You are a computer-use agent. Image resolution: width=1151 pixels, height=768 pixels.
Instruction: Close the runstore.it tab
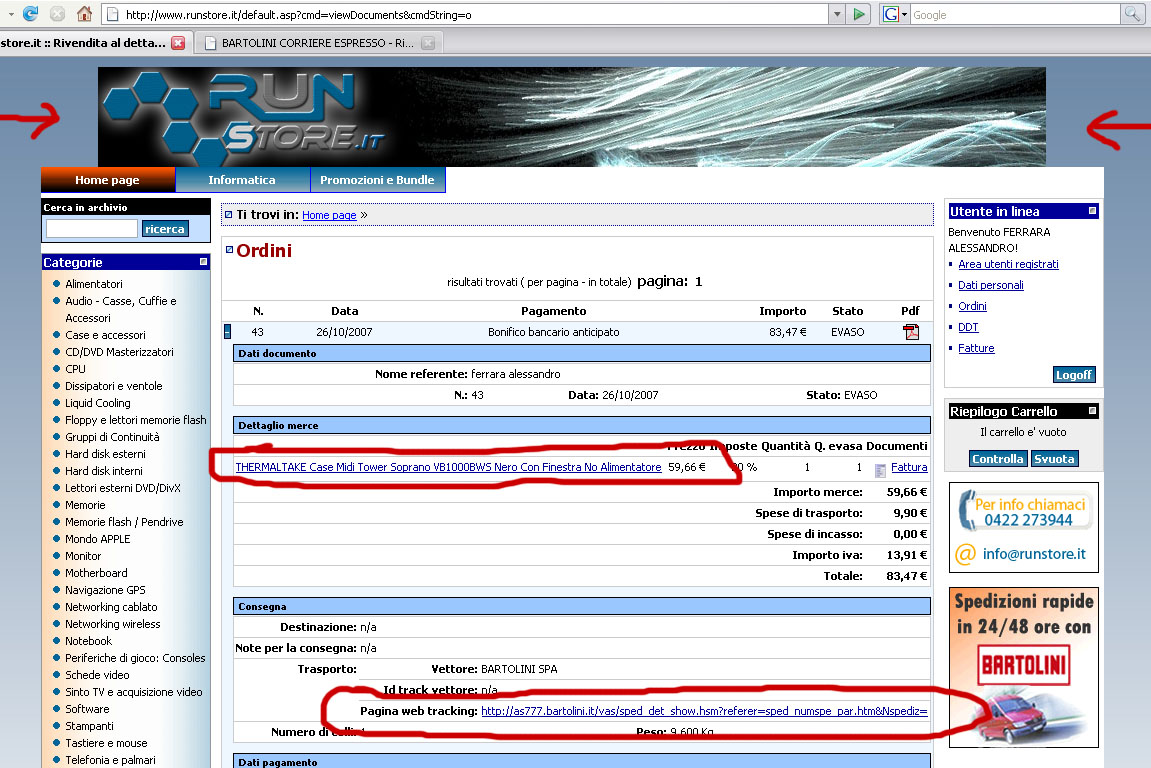pos(178,43)
